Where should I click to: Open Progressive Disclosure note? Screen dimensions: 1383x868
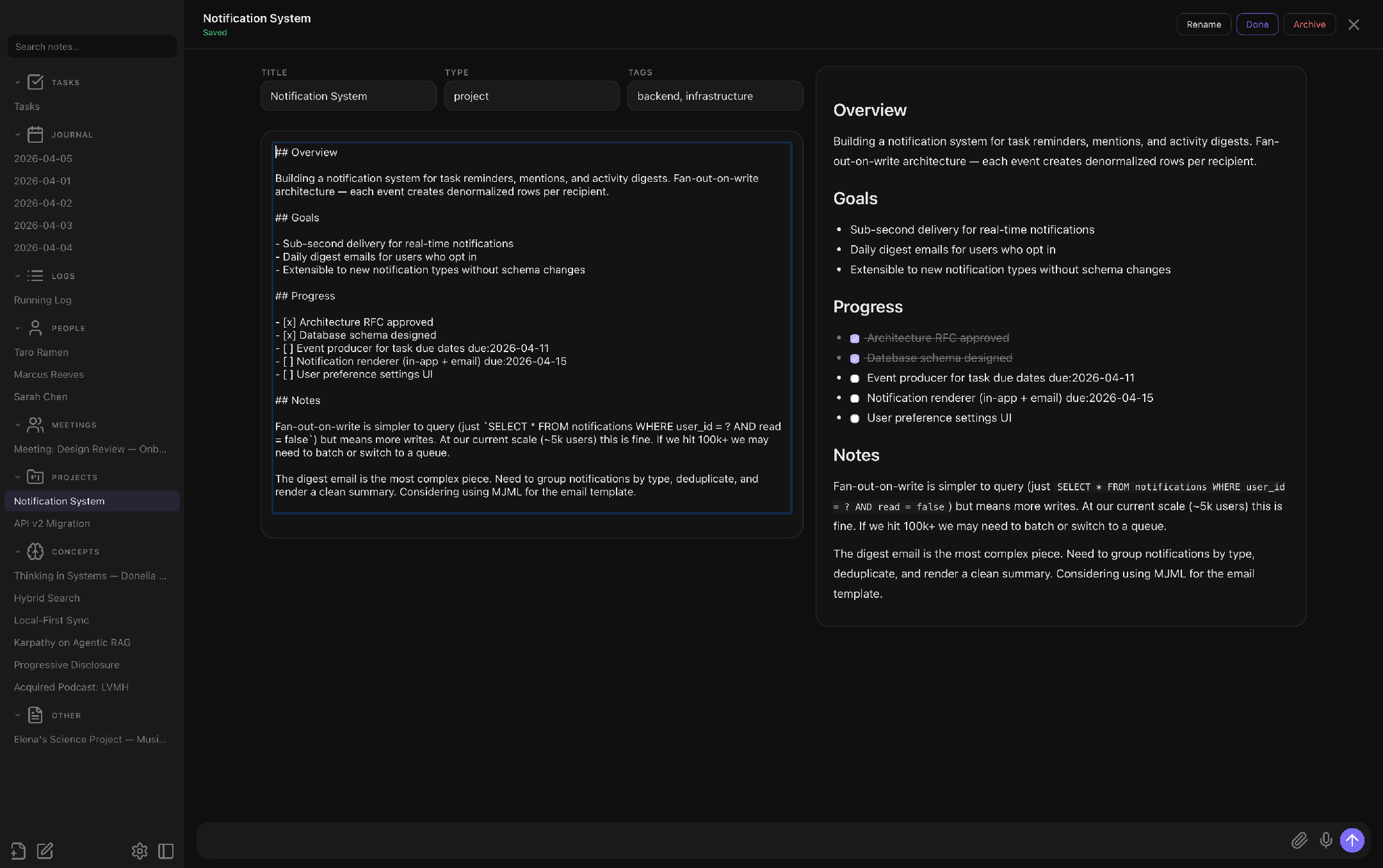point(92,664)
